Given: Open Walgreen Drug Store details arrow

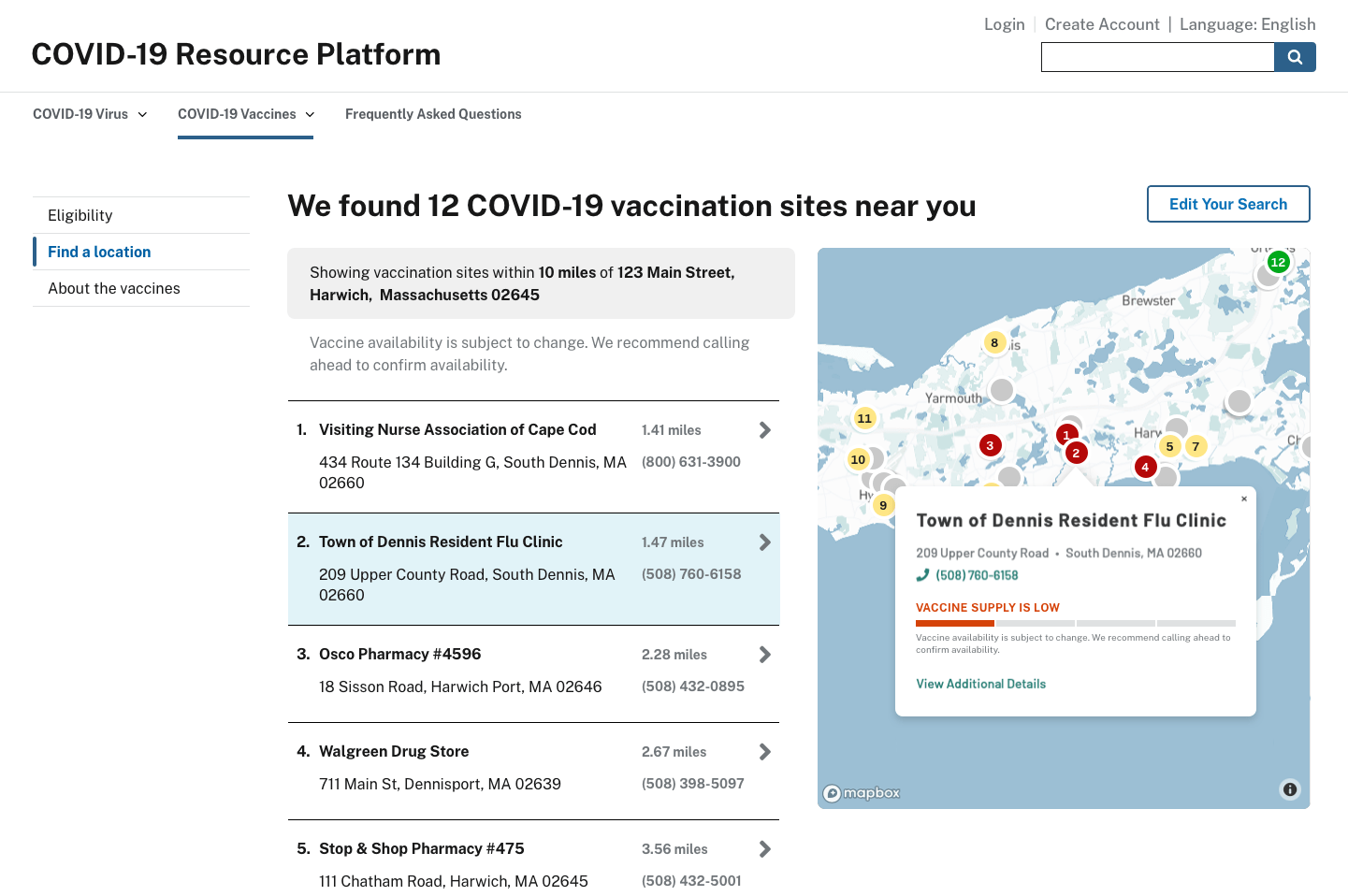Looking at the screenshot, I should click(764, 752).
